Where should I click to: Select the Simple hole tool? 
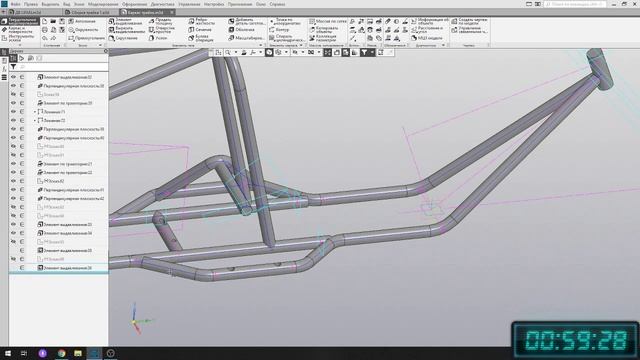point(162,29)
